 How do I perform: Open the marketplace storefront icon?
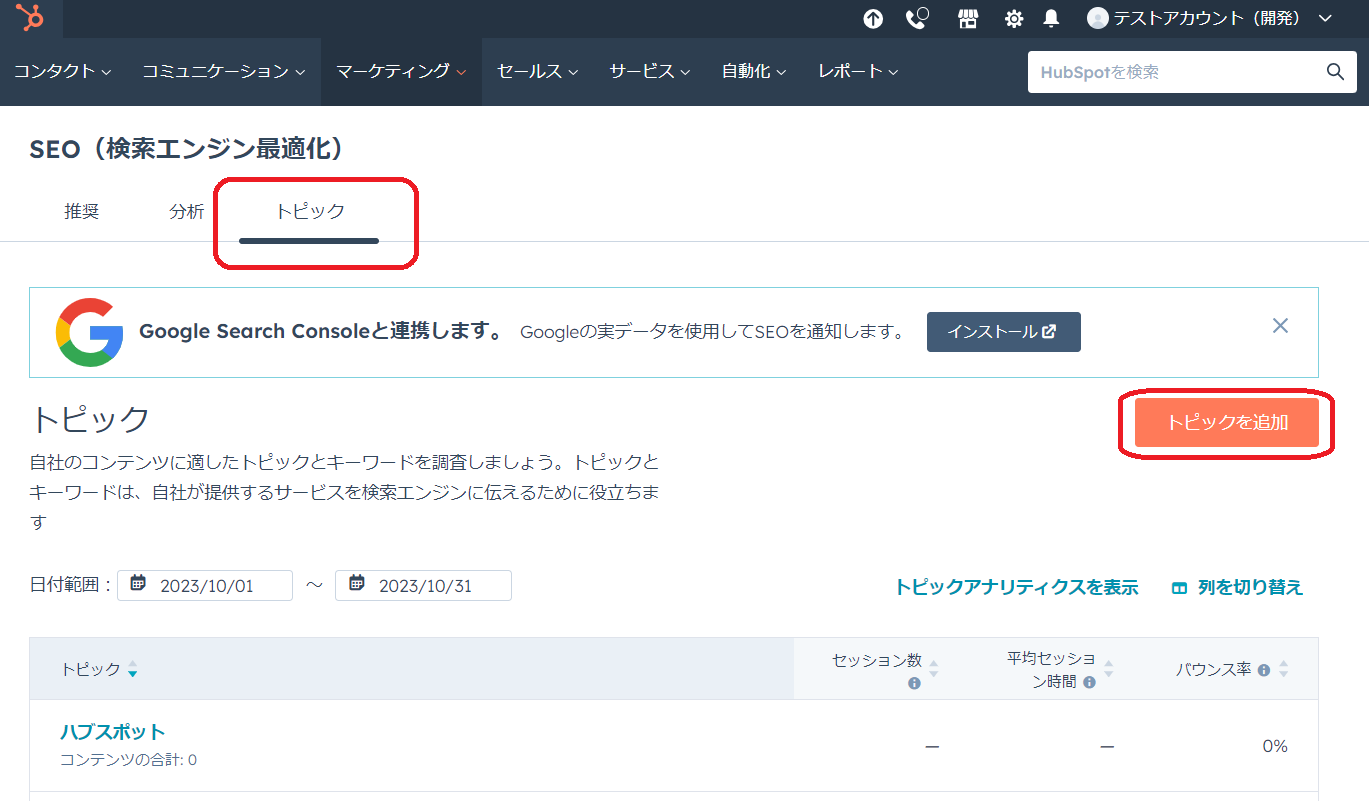(x=967, y=19)
